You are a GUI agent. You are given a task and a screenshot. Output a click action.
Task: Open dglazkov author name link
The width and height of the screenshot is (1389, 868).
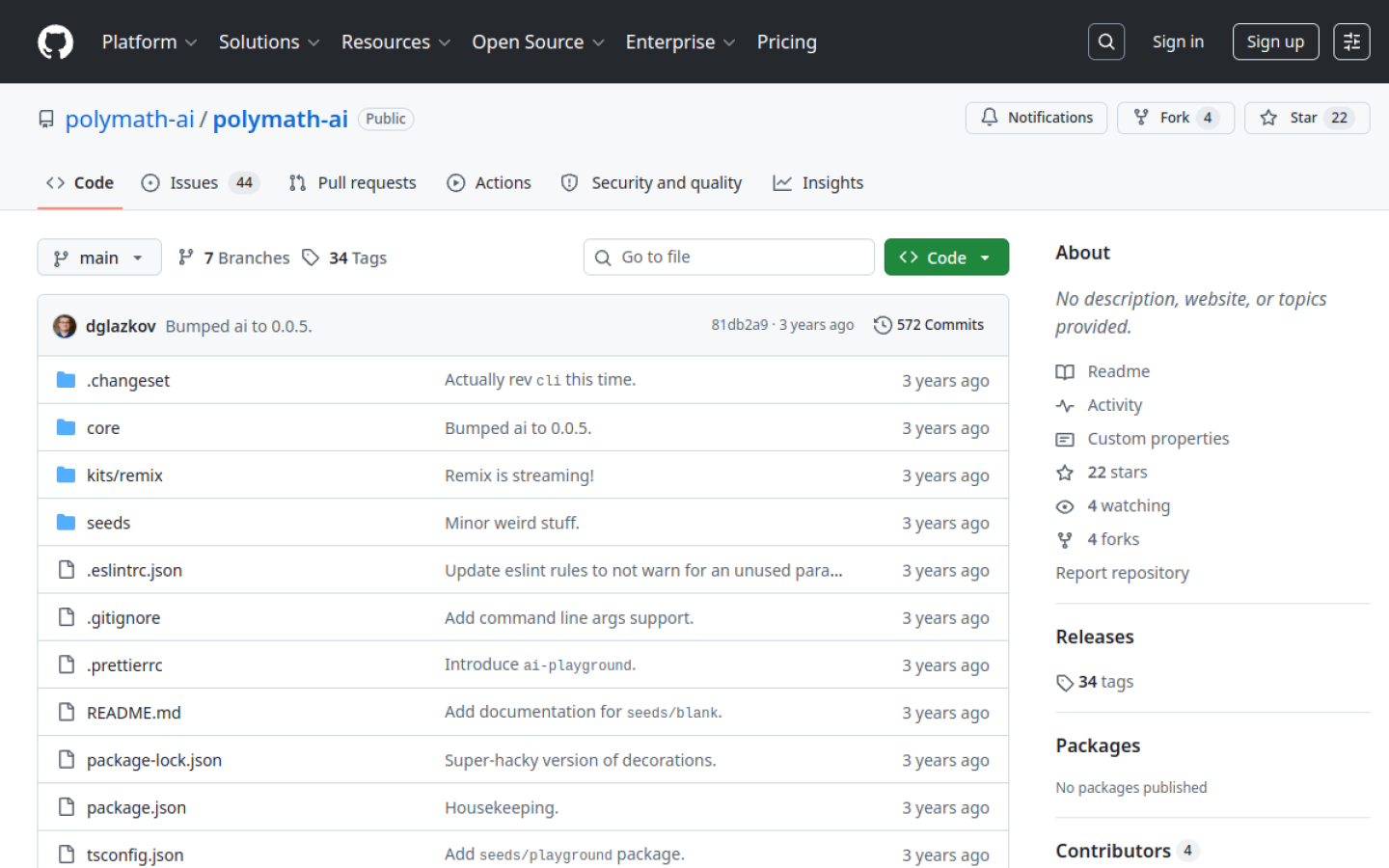tap(121, 326)
